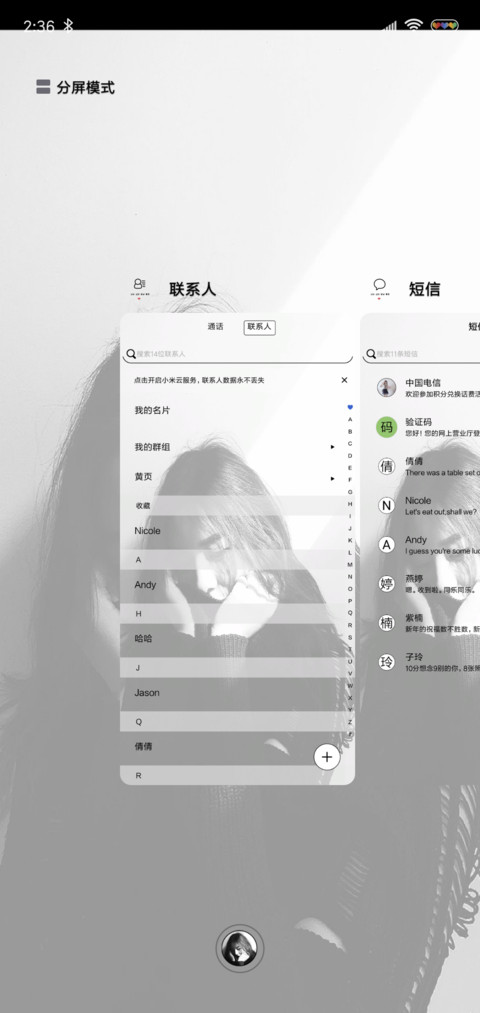The width and height of the screenshot is (480, 1013).
Task: Jump to letter H in alphabet index
Action: point(350,504)
